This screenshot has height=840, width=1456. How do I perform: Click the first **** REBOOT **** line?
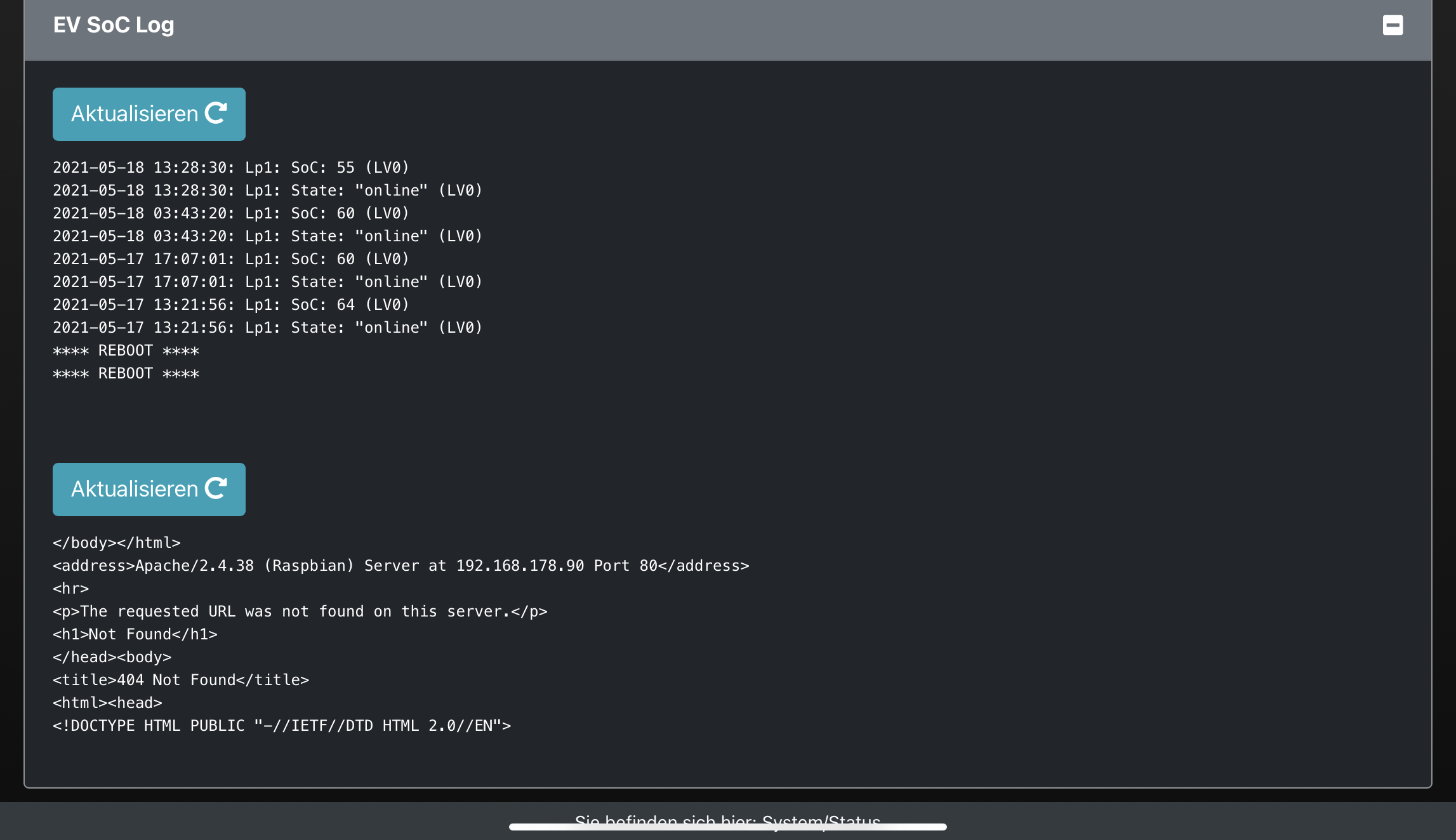coord(126,350)
